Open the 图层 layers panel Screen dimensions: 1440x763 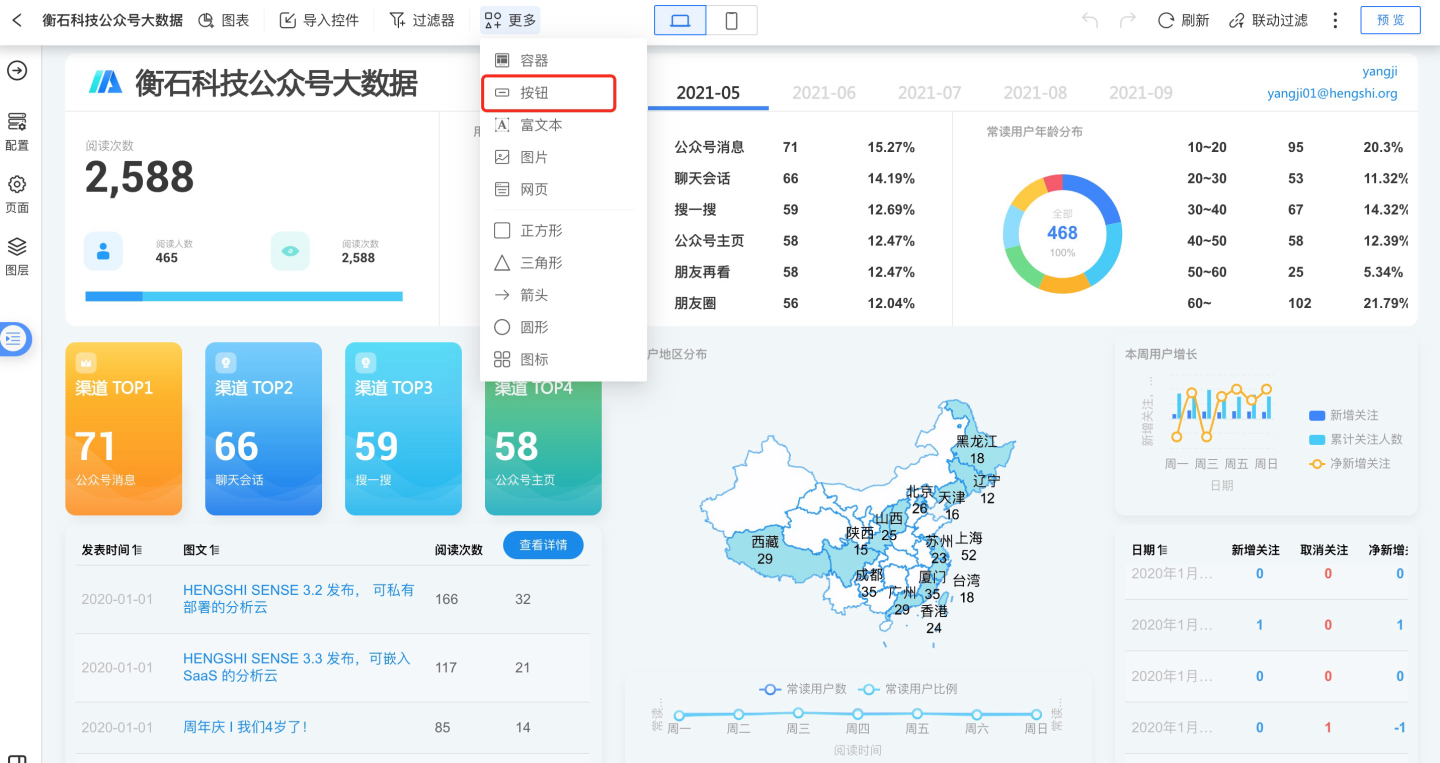click(17, 255)
